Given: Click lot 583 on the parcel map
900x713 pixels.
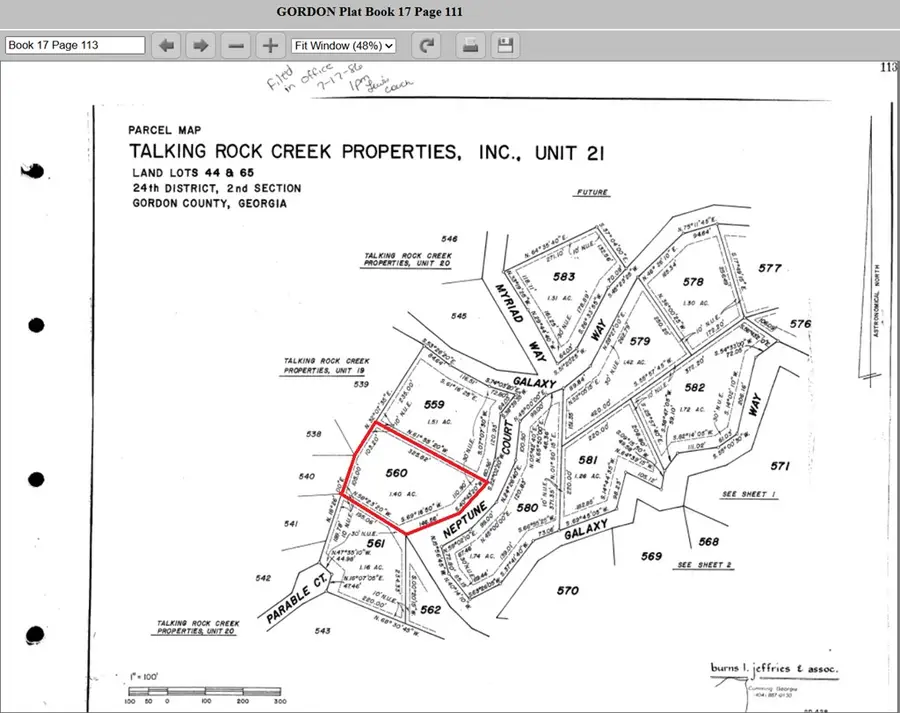Looking at the screenshot, I should coord(562,276).
